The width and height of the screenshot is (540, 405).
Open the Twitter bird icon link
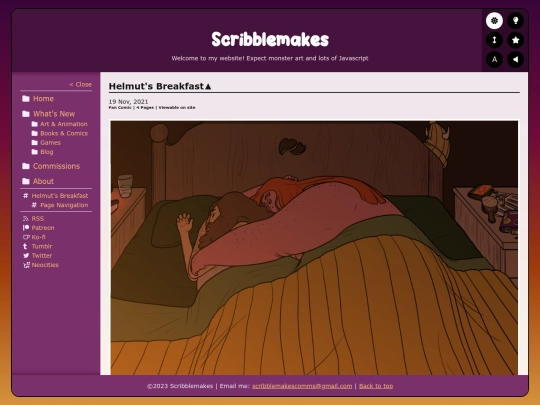pyautogui.click(x=26, y=256)
